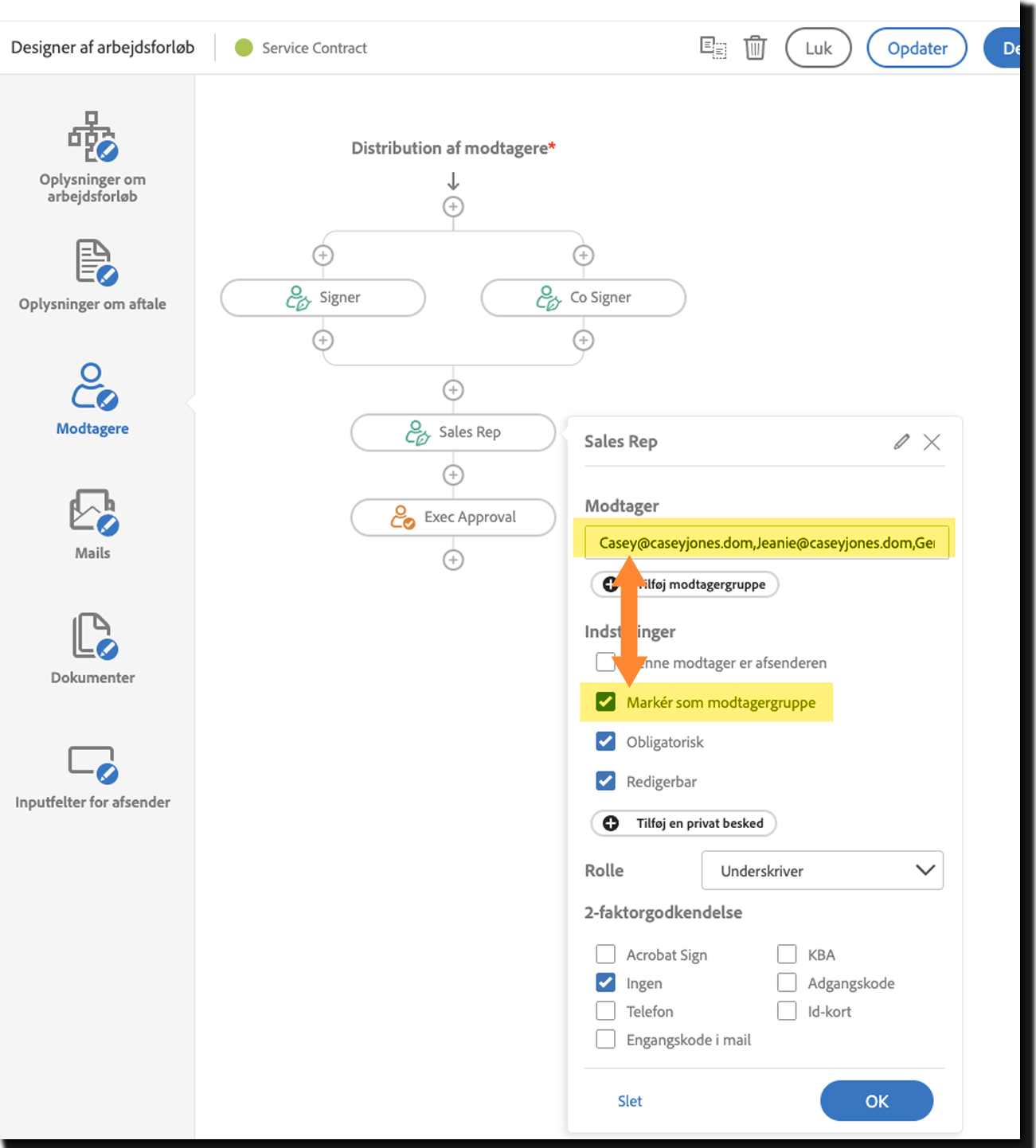The height and width of the screenshot is (1148, 1036).
Task: Click the plus icon below Exec Approval
Action: coord(453,560)
